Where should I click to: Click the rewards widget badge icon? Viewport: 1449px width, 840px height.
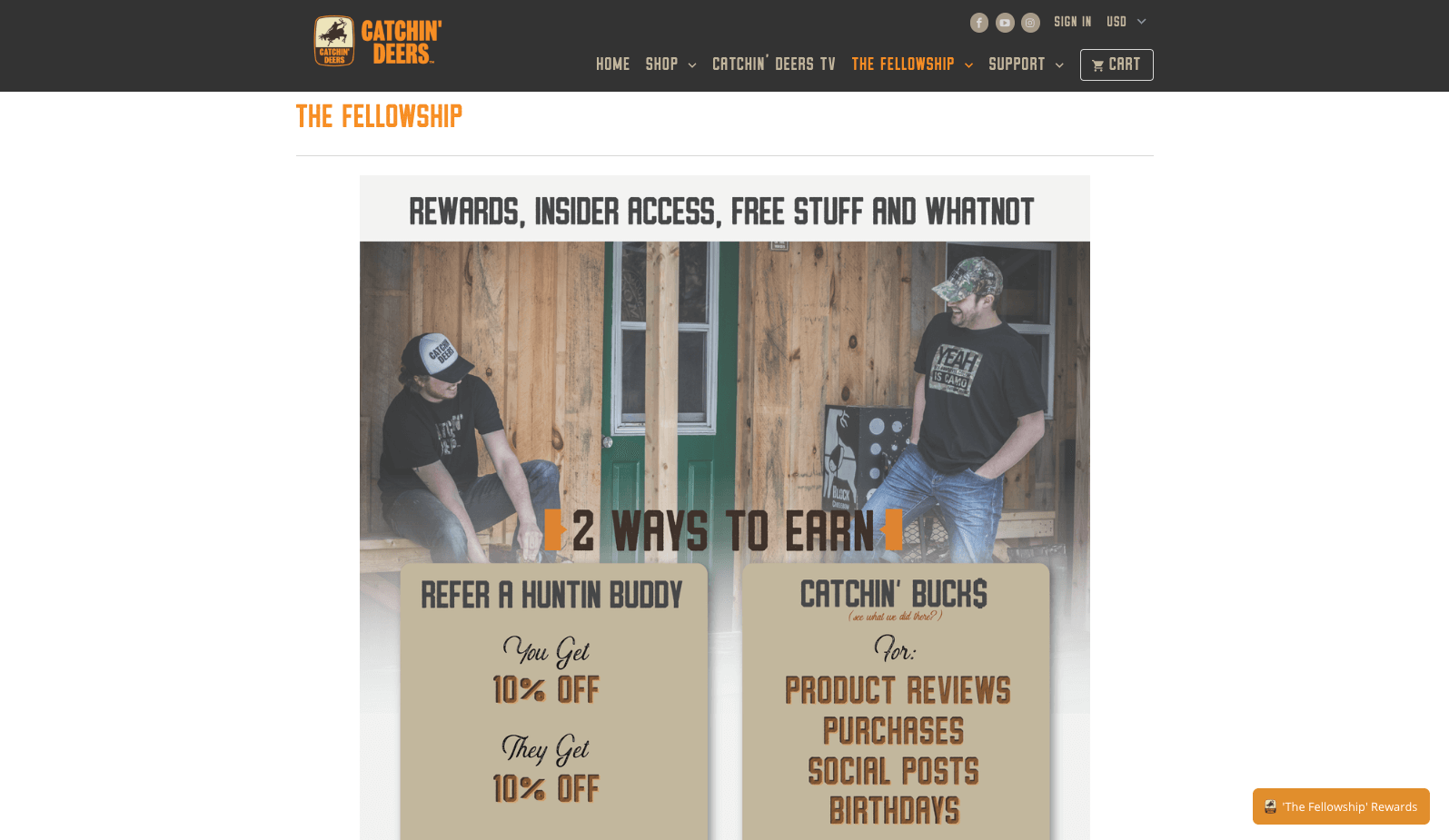pos(1270,806)
